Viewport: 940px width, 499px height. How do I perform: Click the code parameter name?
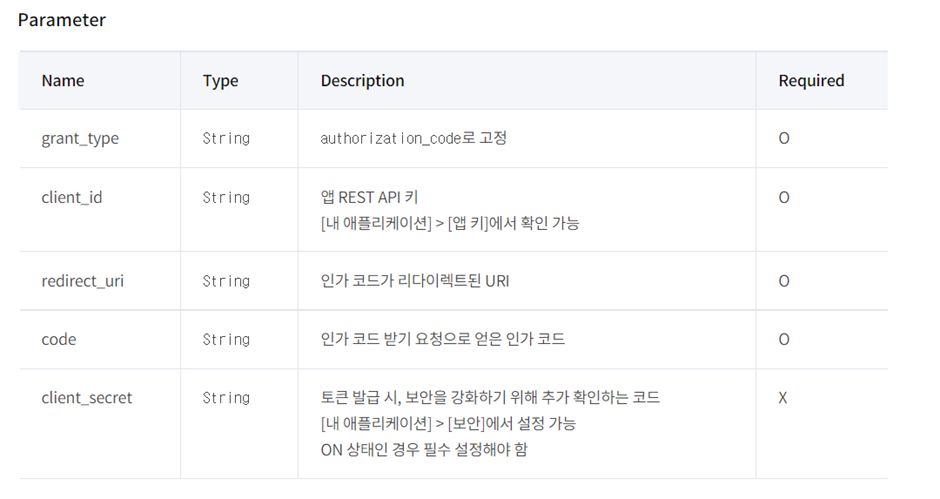click(x=59, y=339)
